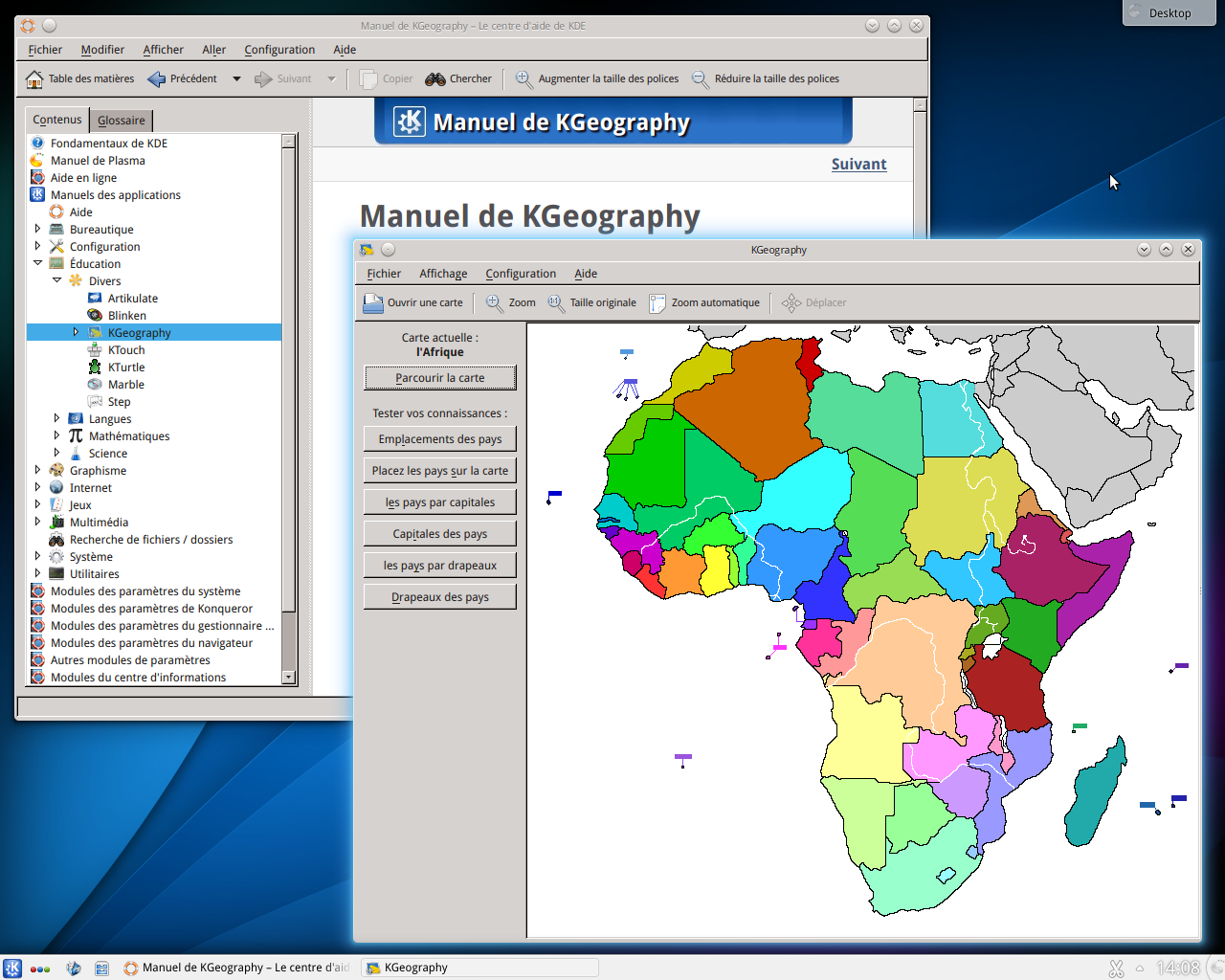Expand the Multimédia tree branch
Screen dimensions: 1225x980
coord(37,522)
